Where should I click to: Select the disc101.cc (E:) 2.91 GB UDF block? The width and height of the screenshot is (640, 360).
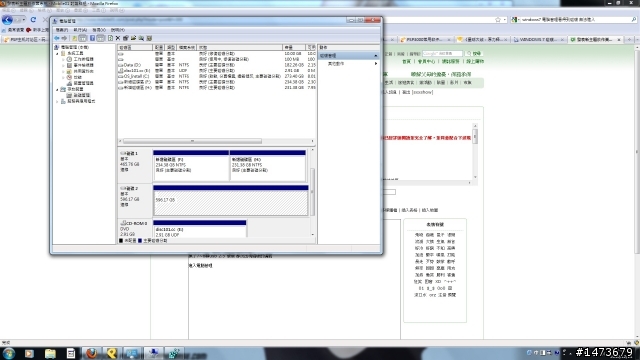[x=200, y=229]
